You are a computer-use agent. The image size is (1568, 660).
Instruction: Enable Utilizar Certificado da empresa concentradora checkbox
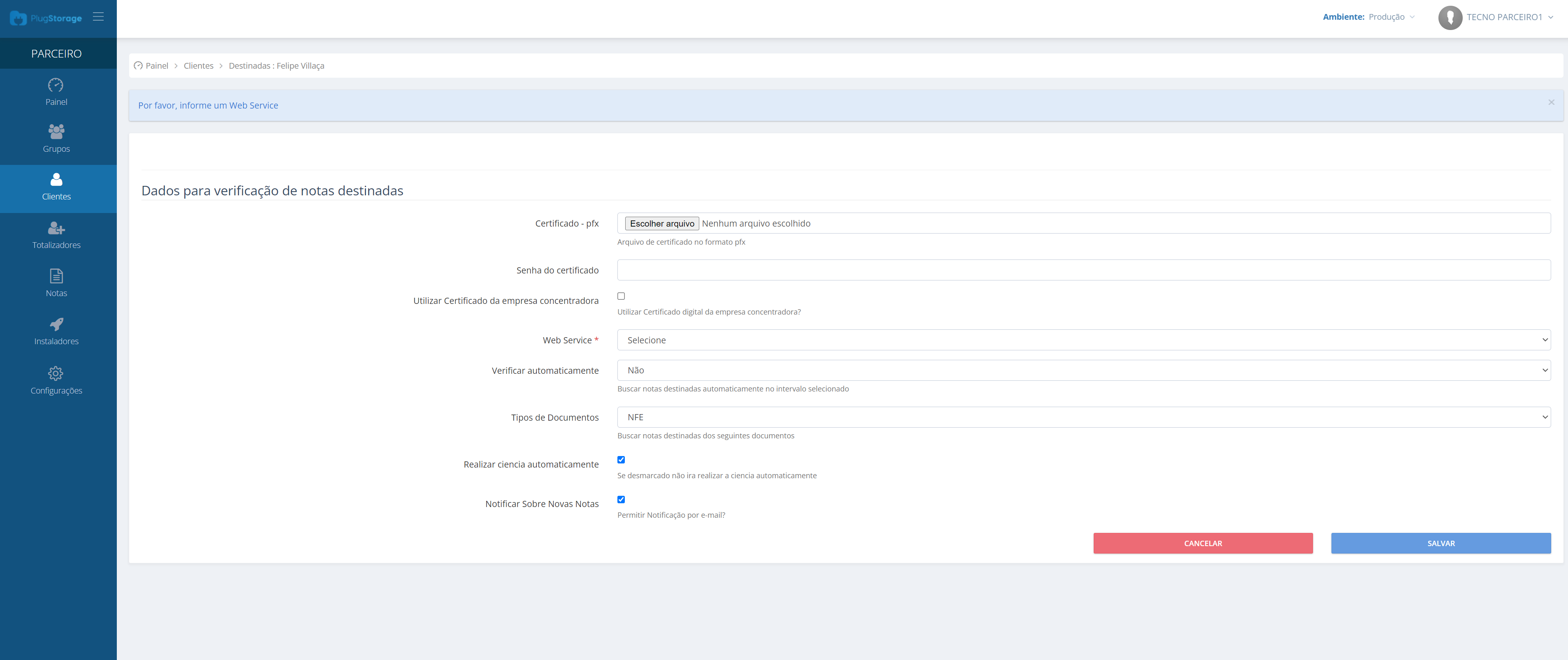coord(621,296)
